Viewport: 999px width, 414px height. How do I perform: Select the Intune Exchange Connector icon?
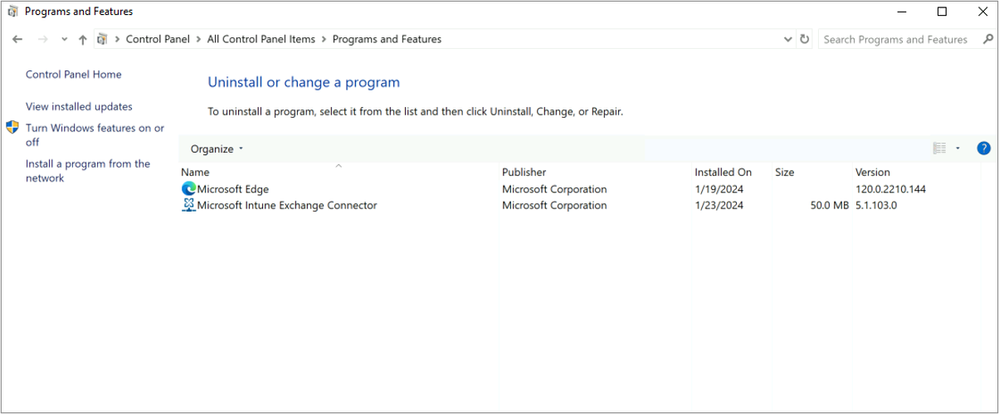(189, 206)
